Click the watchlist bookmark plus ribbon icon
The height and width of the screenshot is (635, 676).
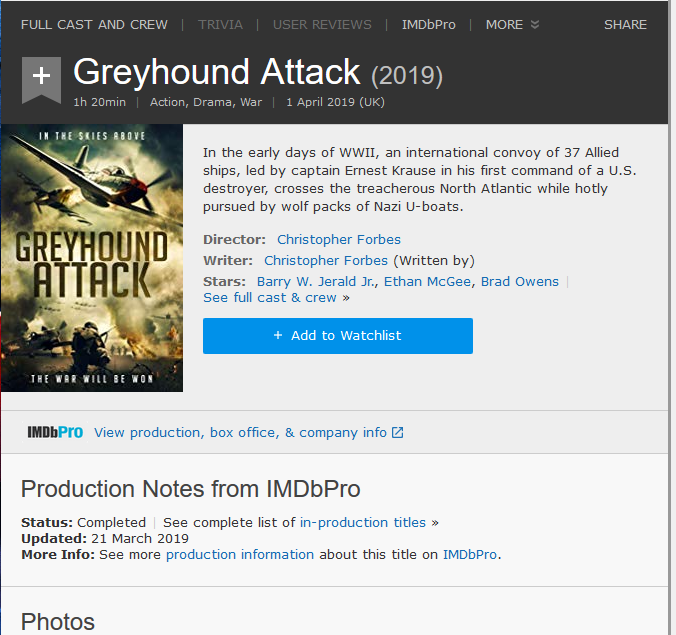[x=41, y=77]
